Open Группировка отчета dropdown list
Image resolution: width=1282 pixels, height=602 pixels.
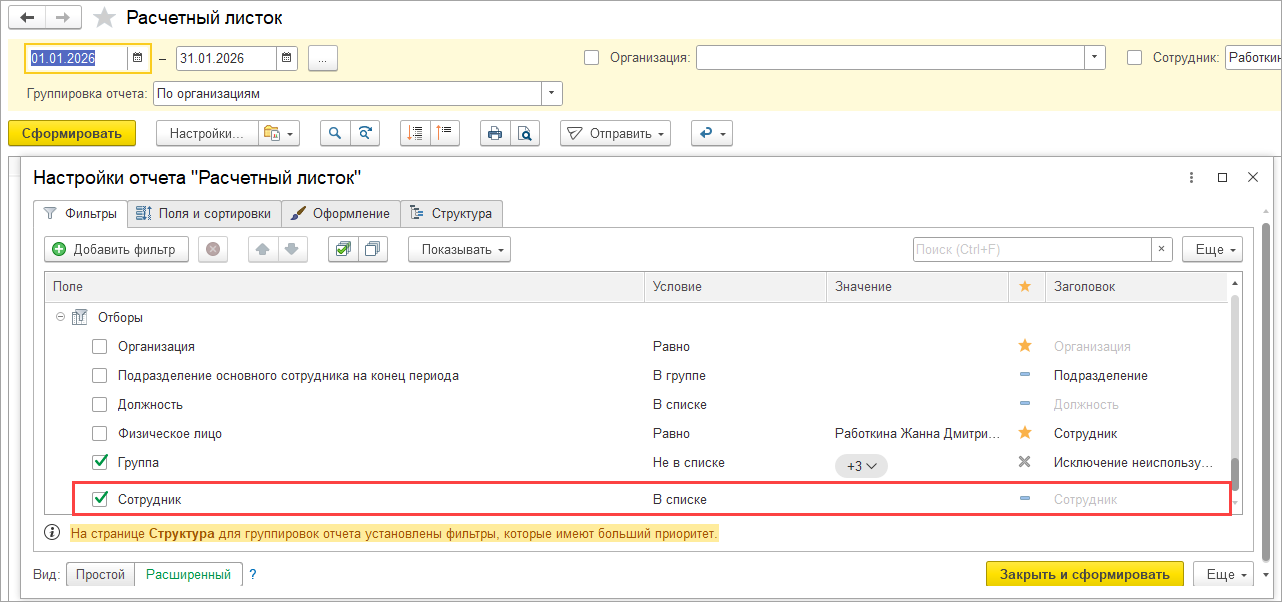(x=551, y=93)
